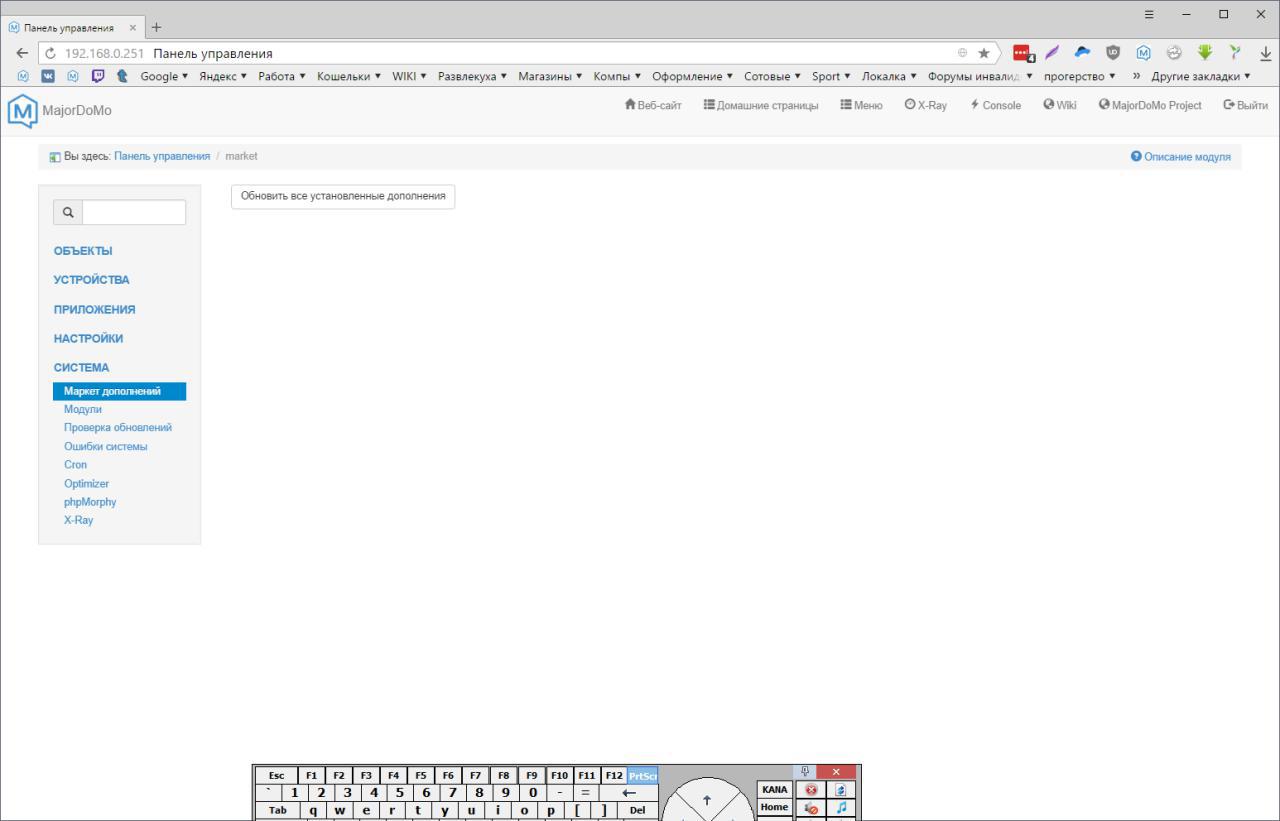Open Другие закладки bookmarks dropdown
This screenshot has width=1280, height=821.
[x=1201, y=76]
